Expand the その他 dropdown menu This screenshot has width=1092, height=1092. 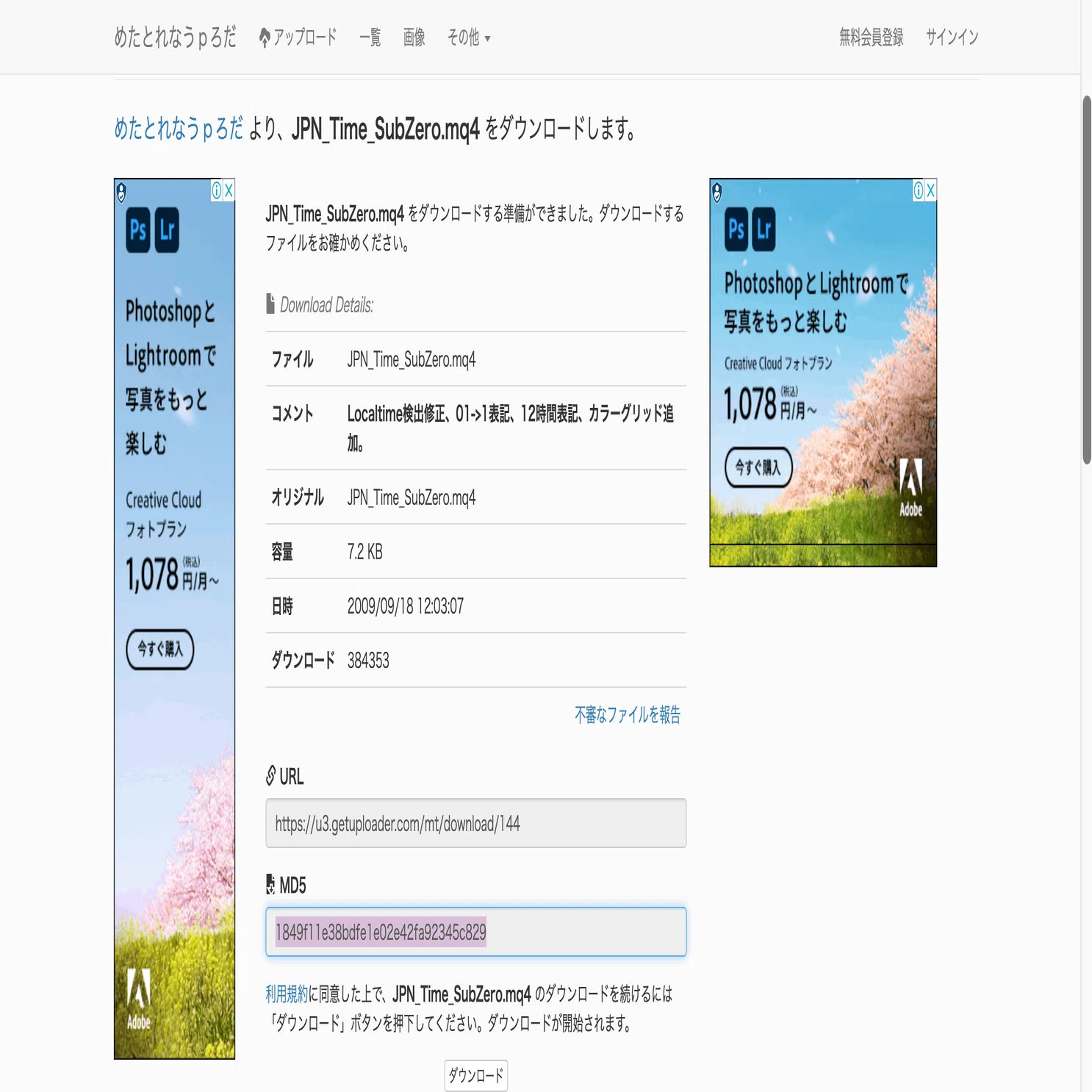468,37
